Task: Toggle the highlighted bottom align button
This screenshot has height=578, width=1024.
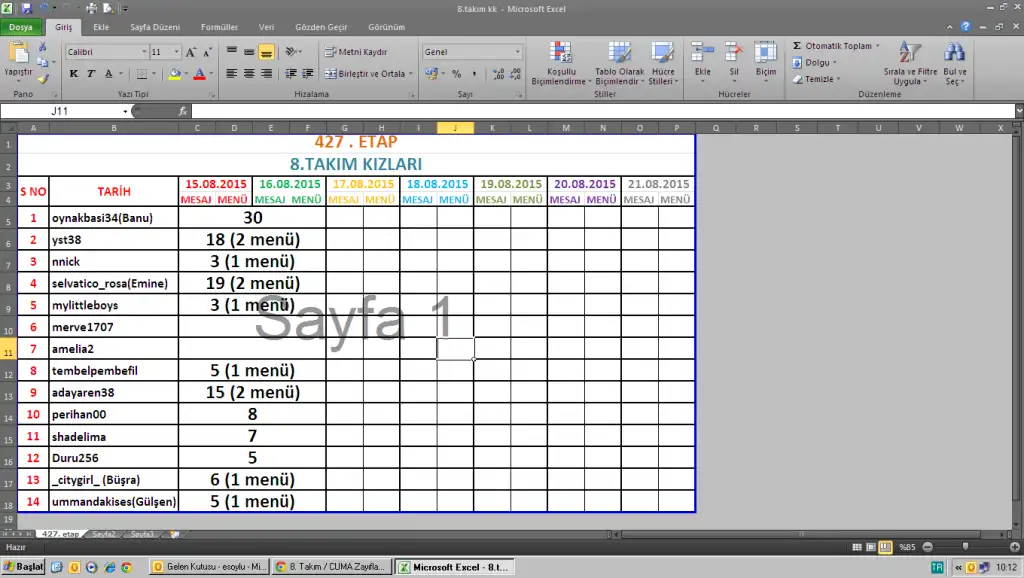Action: coord(266,51)
